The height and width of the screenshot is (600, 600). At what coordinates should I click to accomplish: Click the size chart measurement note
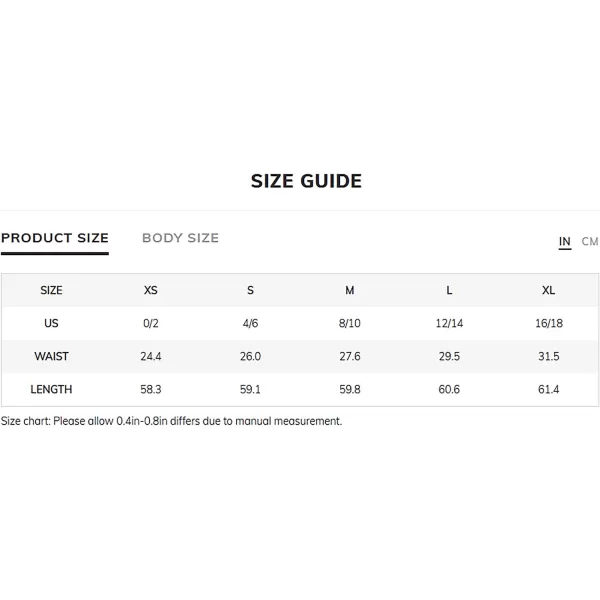tap(171, 421)
